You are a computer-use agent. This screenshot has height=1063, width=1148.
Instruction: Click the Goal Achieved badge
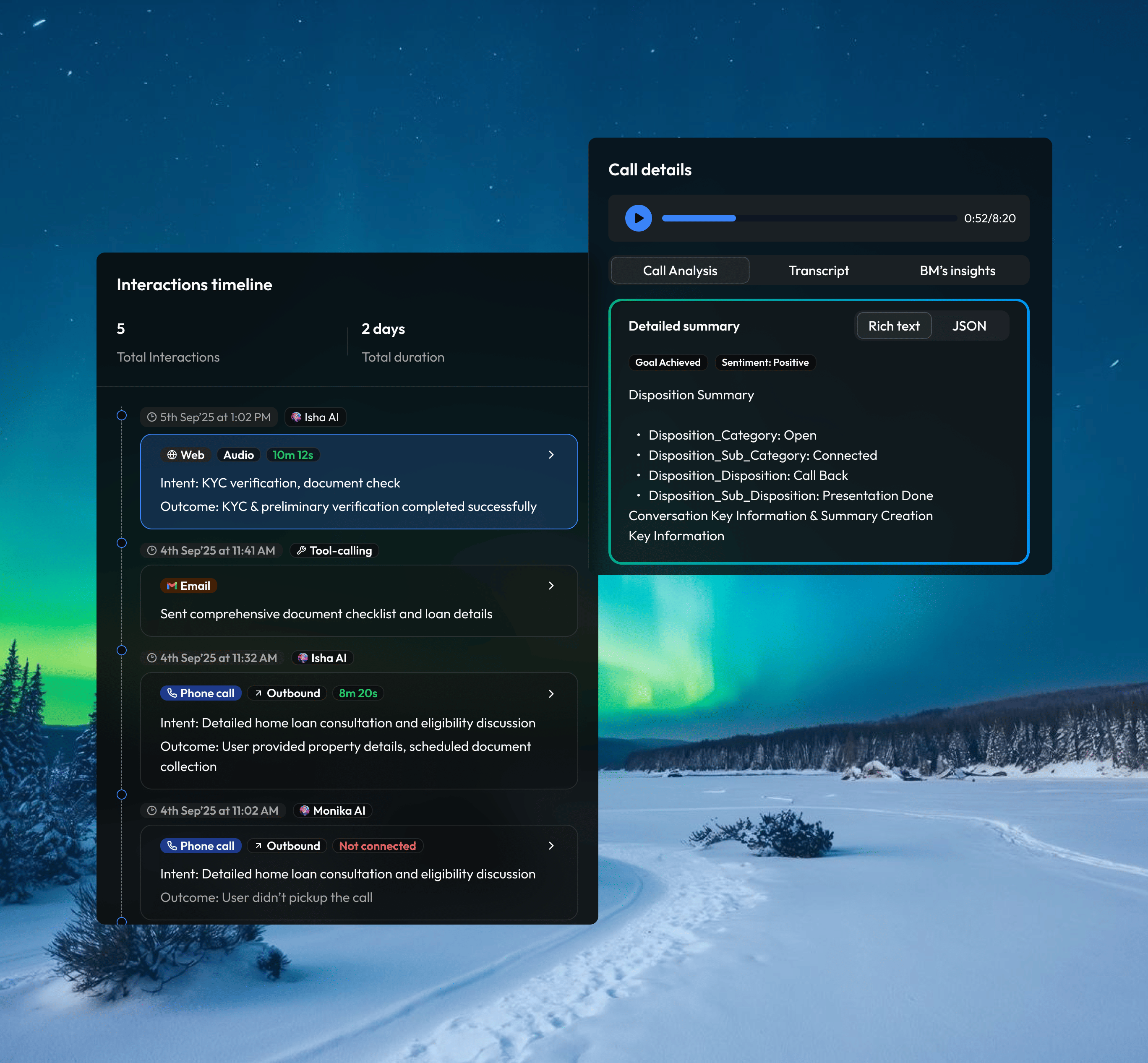click(x=668, y=362)
